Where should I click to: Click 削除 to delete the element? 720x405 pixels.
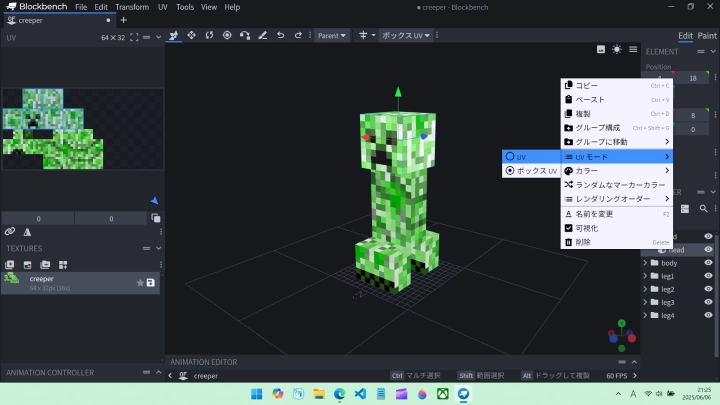click(x=584, y=242)
